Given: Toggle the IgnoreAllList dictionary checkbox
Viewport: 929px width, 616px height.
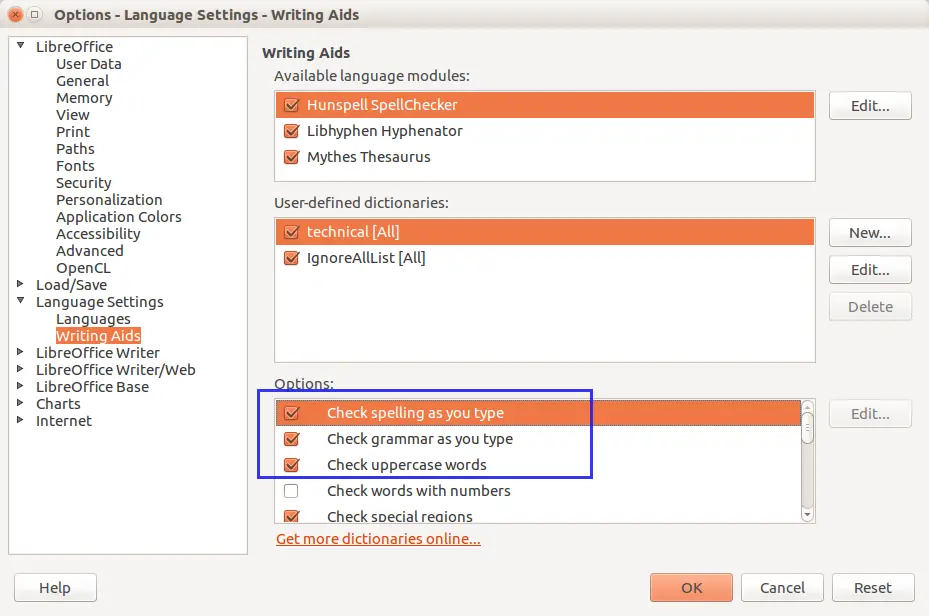Looking at the screenshot, I should tap(292, 258).
